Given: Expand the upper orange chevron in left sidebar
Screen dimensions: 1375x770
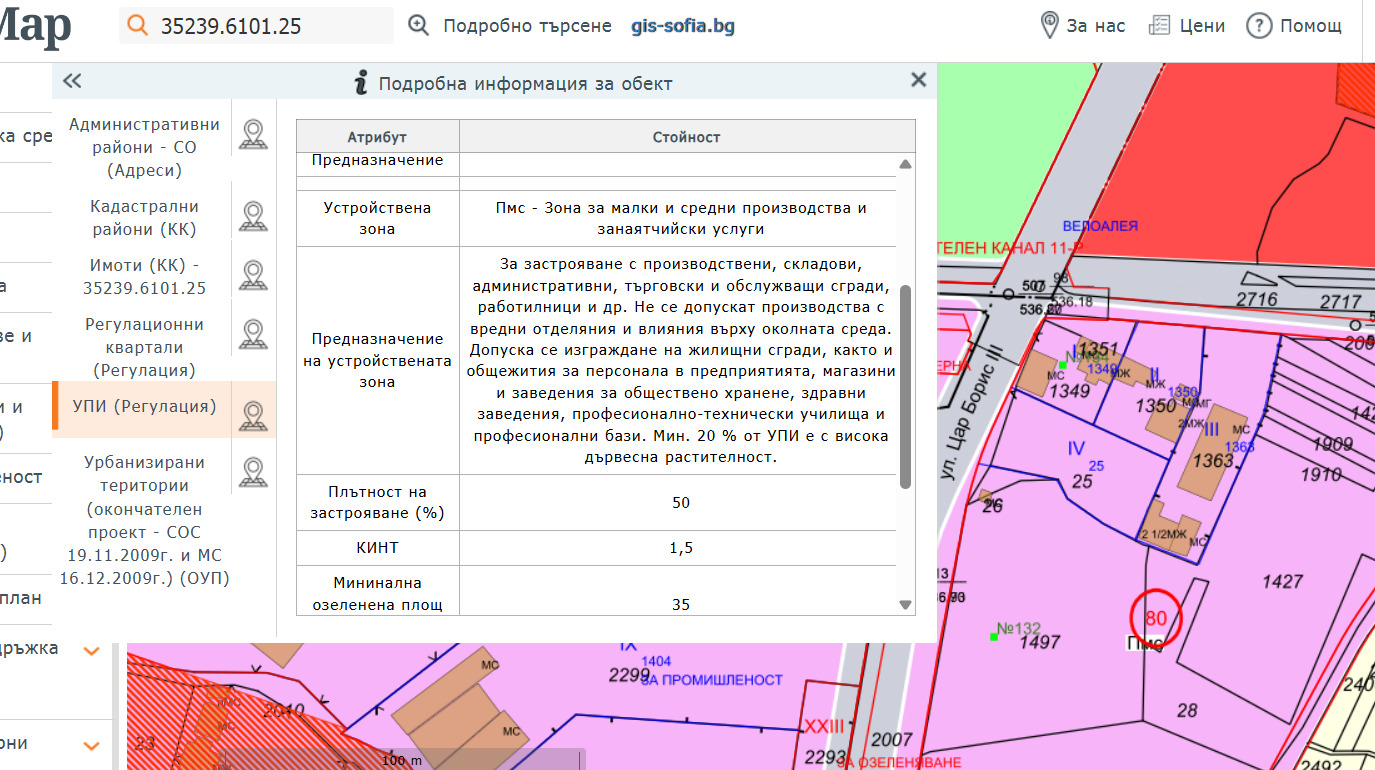Looking at the screenshot, I should pos(91,651).
